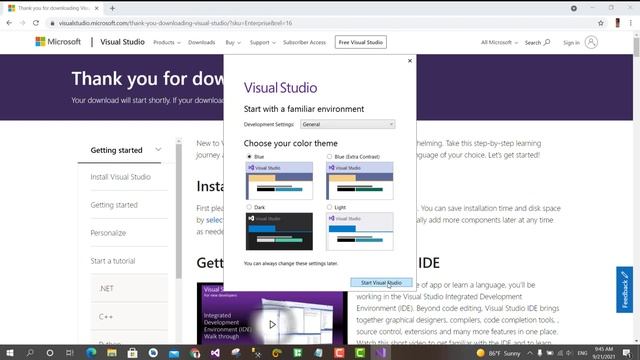This screenshot has height=360, width=640.
Task: Open Microsoft Store from the taskbar
Action: 132,353
